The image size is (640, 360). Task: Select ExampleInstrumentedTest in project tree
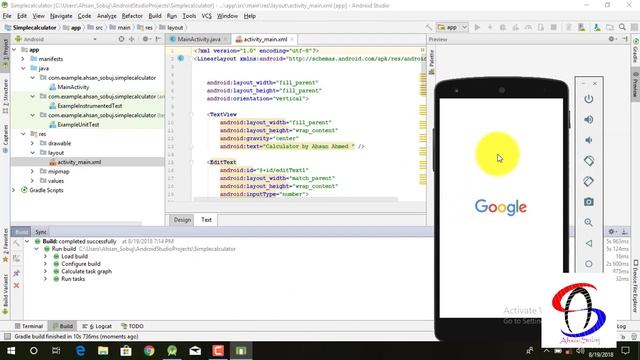tap(90, 106)
